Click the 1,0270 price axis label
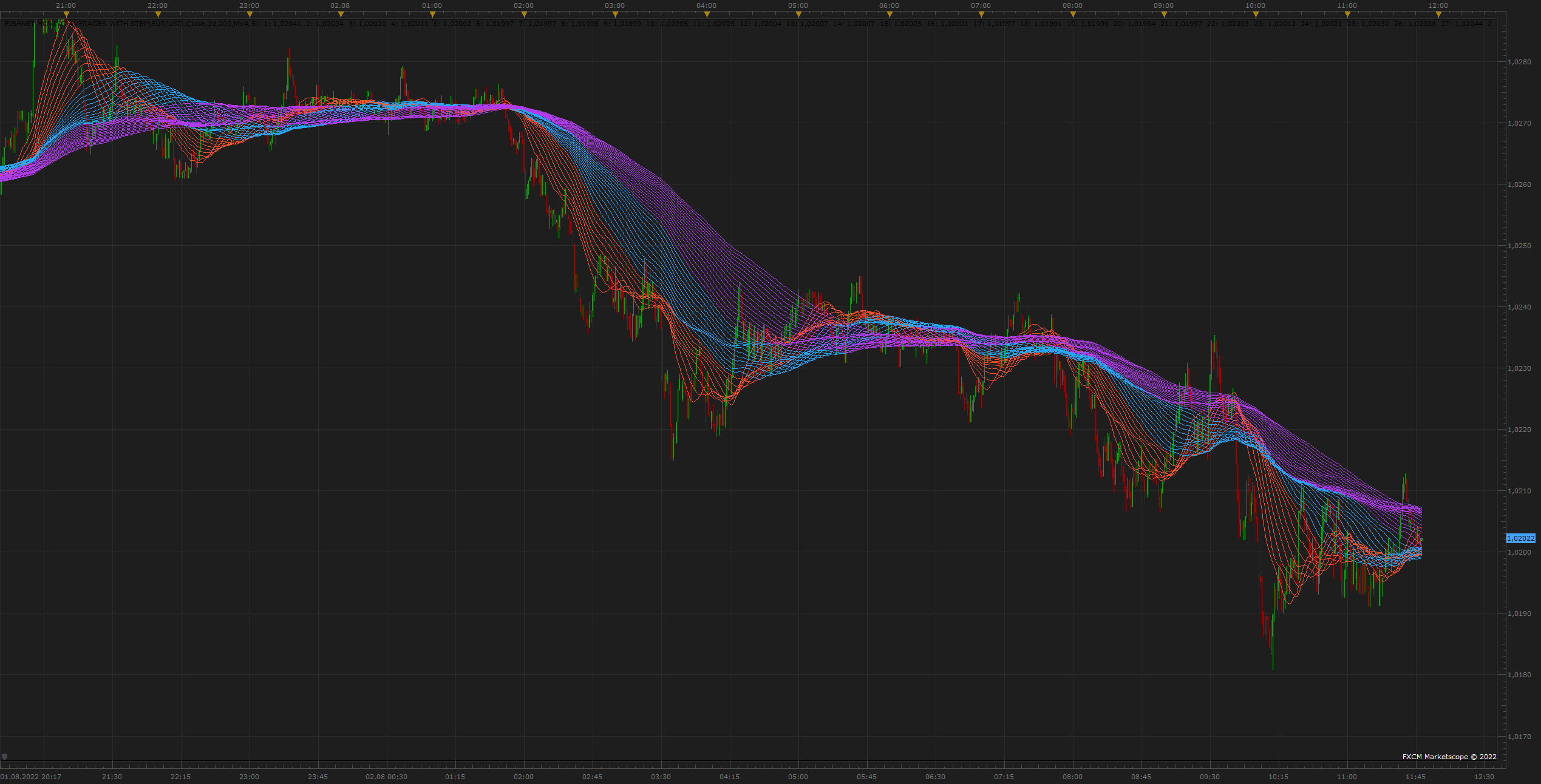1541x784 pixels. (x=1519, y=123)
